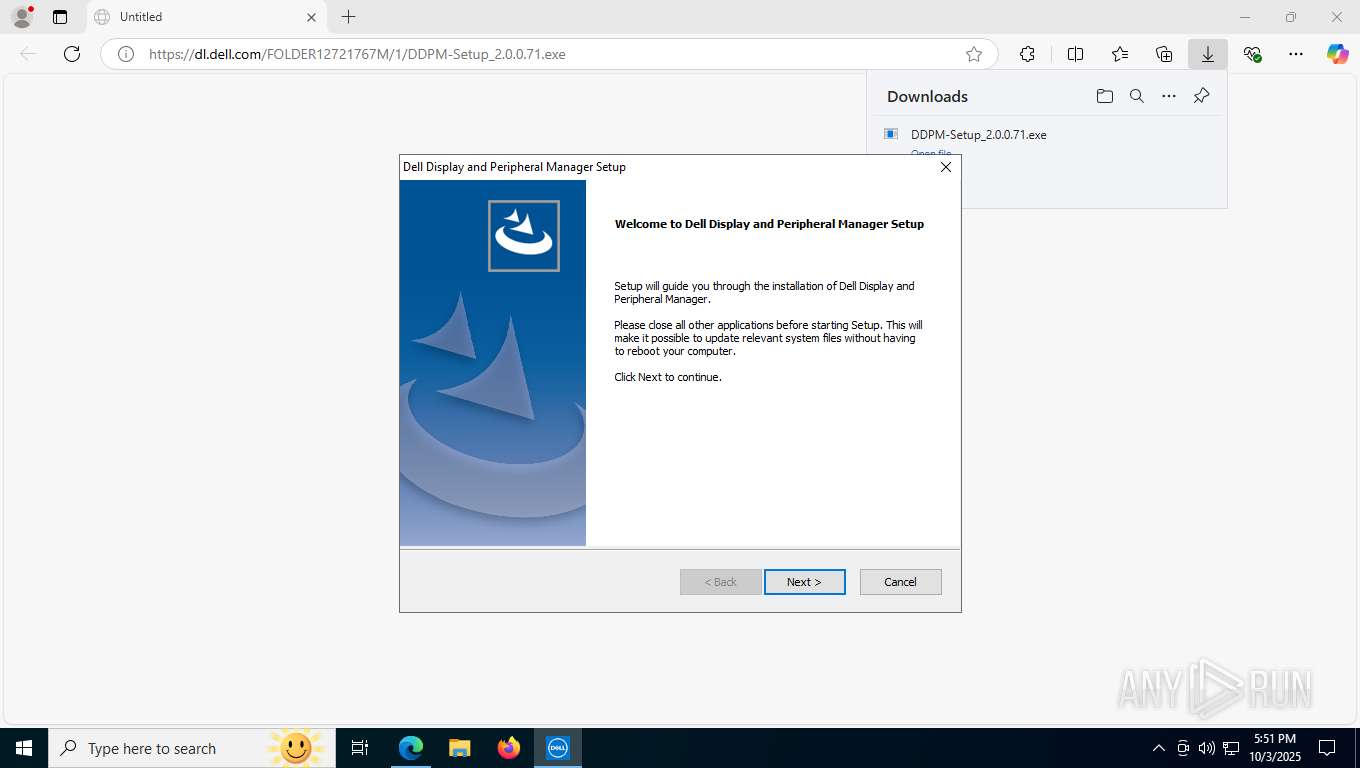The height and width of the screenshot is (768, 1360).
Task: Toggle Split screen icon
Action: [x=1075, y=54]
